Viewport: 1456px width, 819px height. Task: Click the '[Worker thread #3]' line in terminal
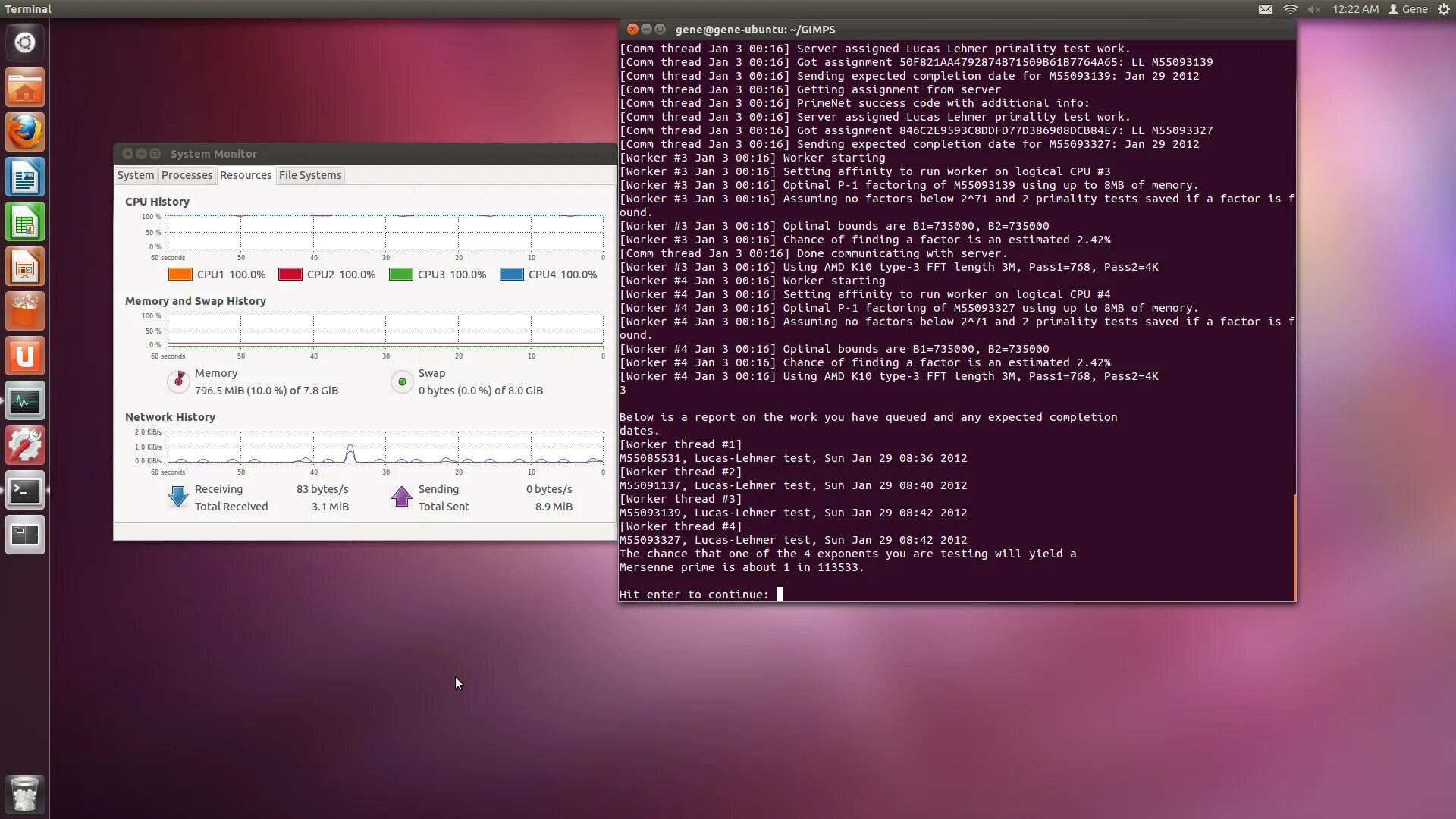(680, 499)
